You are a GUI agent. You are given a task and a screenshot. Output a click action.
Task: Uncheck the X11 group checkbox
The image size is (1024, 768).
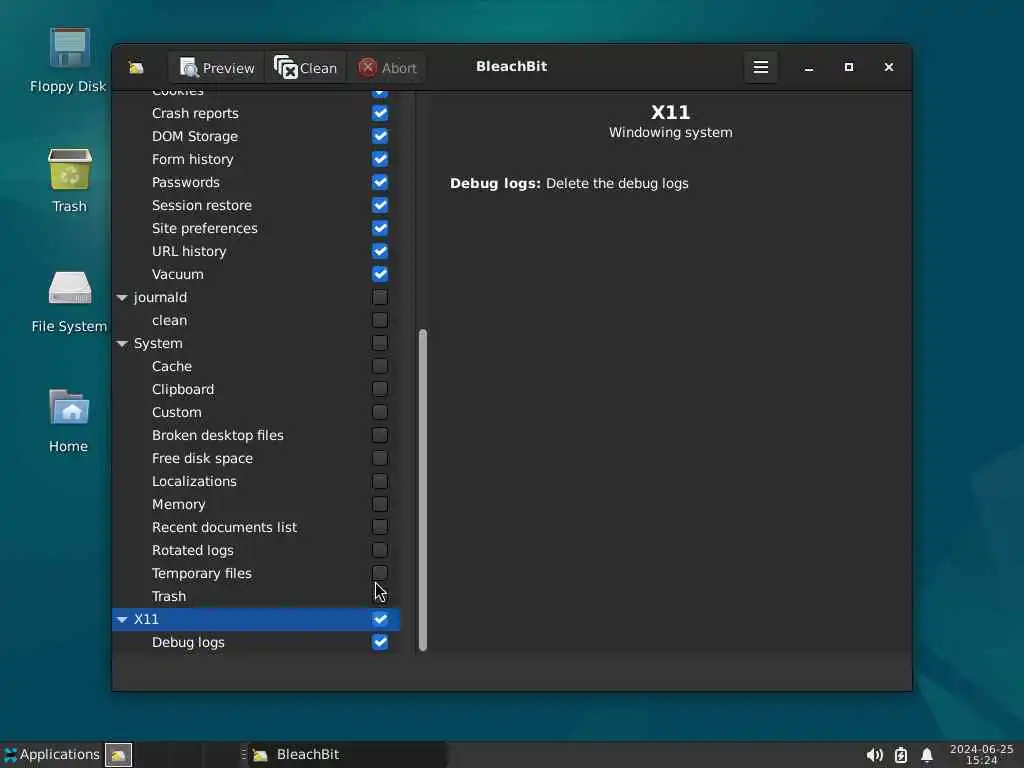(x=380, y=619)
